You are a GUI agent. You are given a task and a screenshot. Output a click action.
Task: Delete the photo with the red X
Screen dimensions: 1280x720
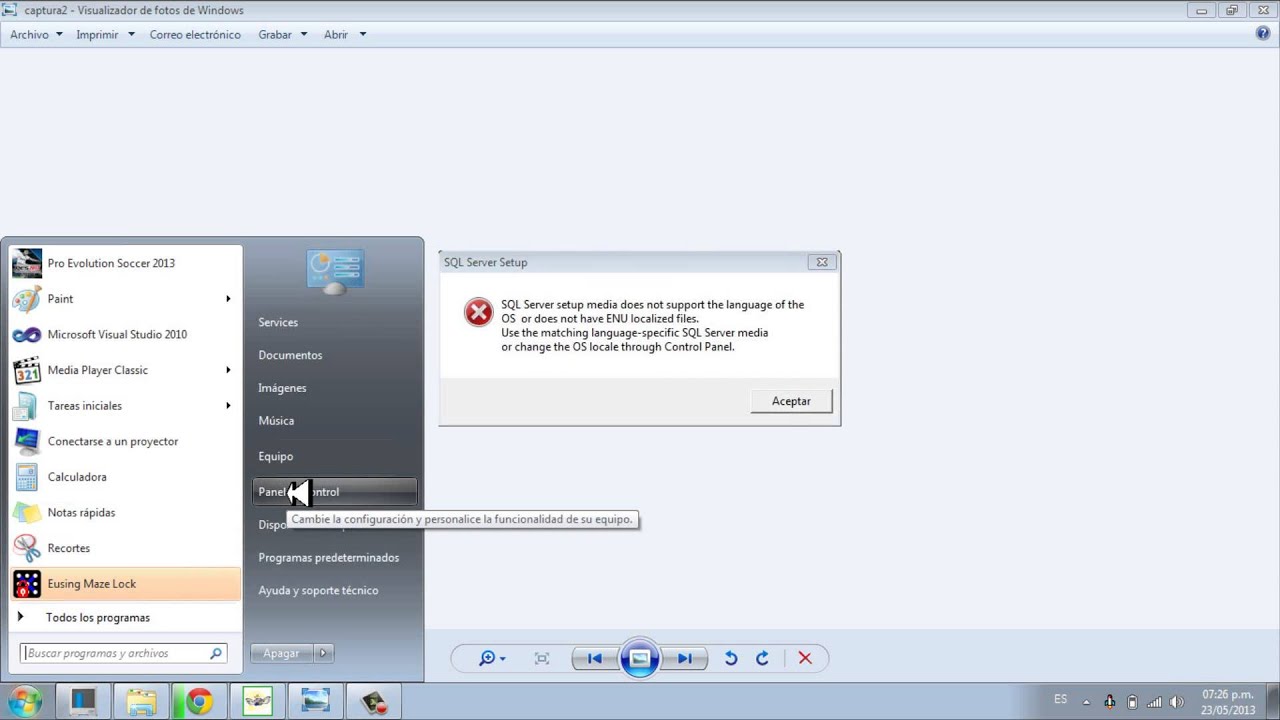point(805,658)
